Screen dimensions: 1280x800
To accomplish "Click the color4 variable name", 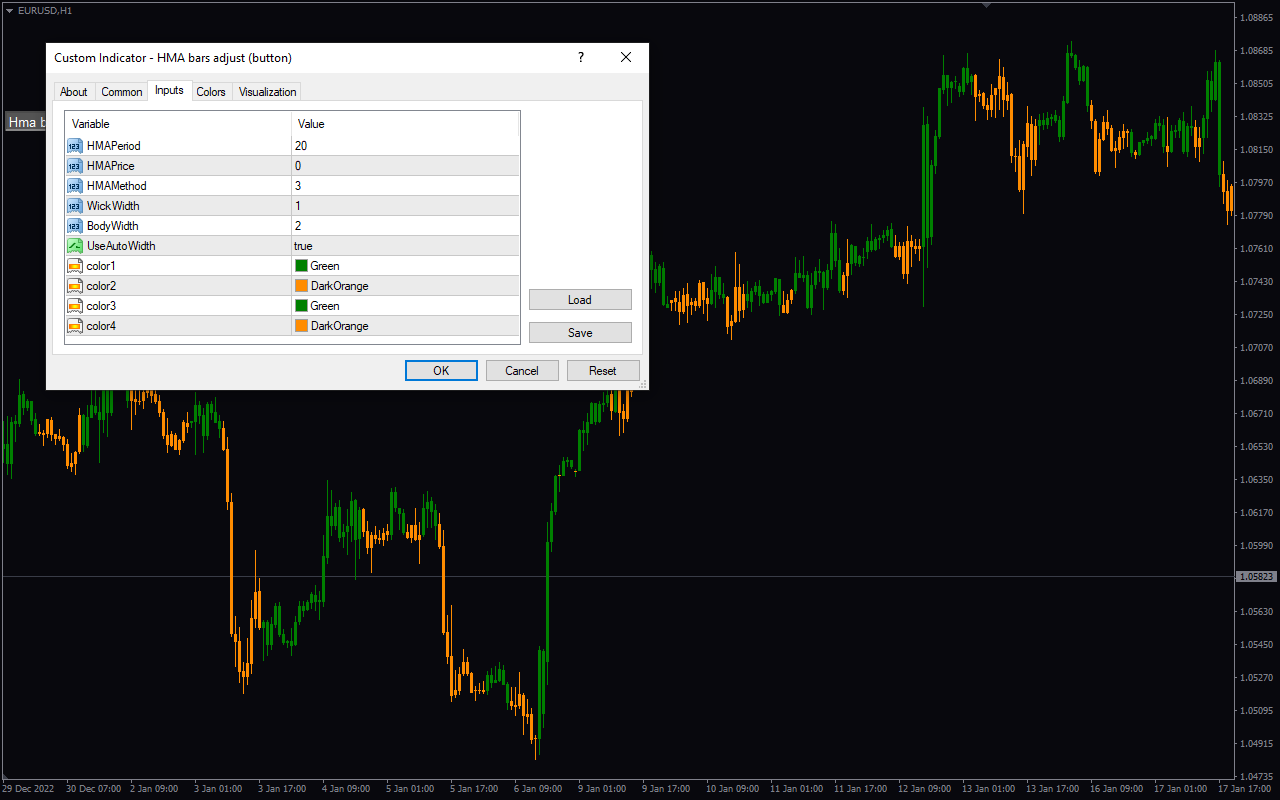I will tap(101, 326).
